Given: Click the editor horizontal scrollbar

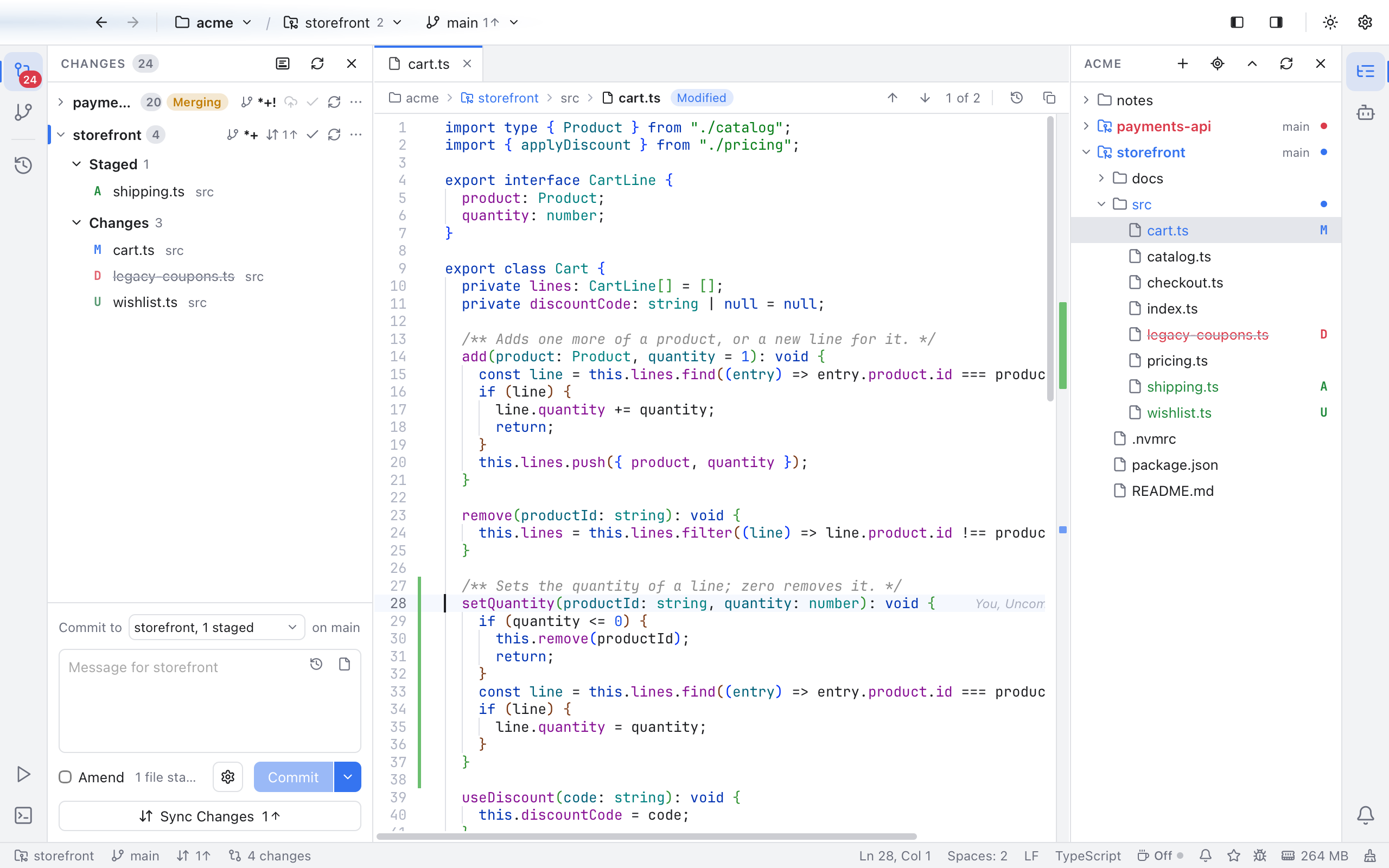Looking at the screenshot, I should pos(646,837).
